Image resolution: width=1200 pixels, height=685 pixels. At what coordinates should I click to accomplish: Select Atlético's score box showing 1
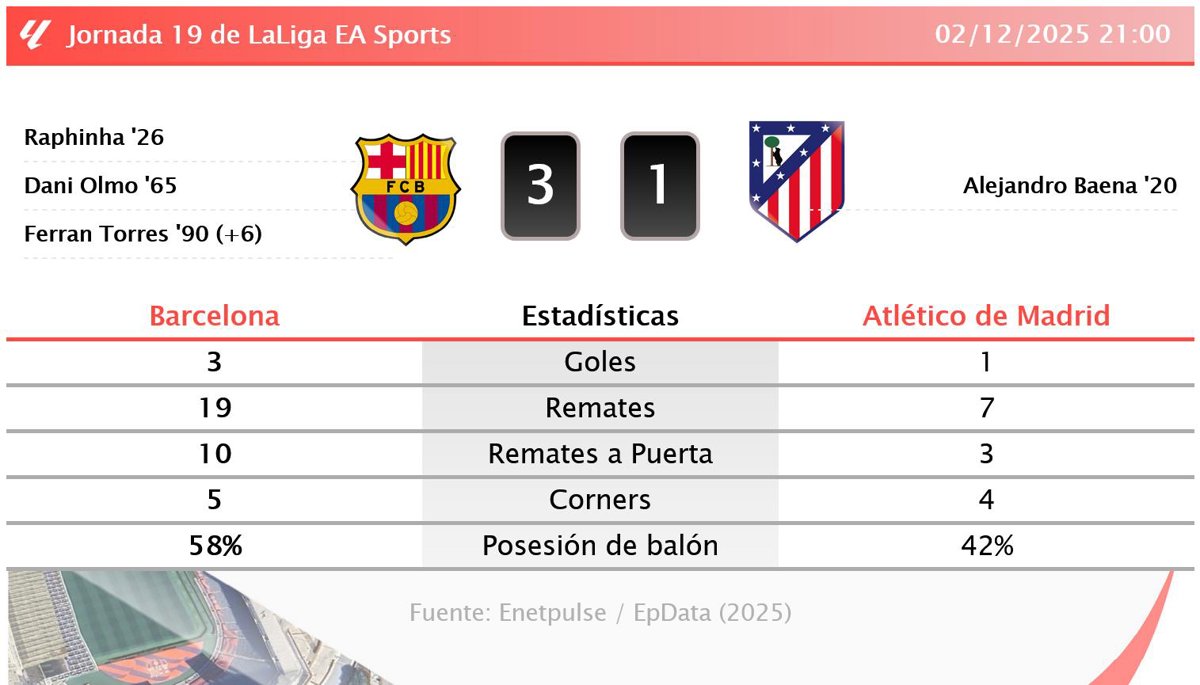659,187
